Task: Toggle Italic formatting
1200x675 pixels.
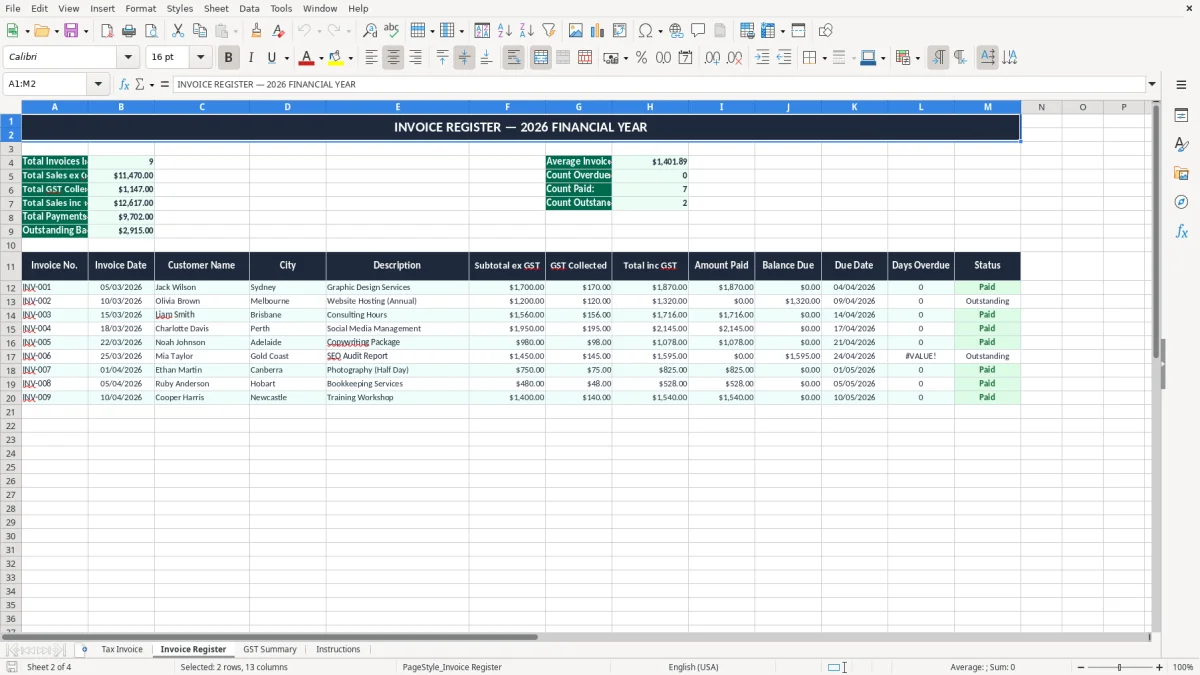Action: pos(251,58)
